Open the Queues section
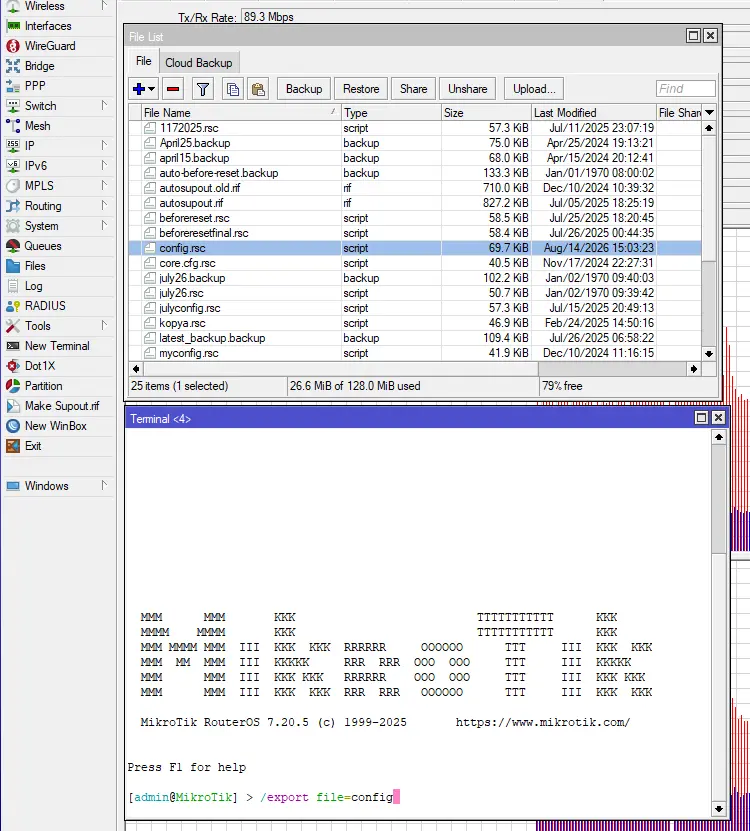Viewport: 750px width, 831px height. point(42,246)
